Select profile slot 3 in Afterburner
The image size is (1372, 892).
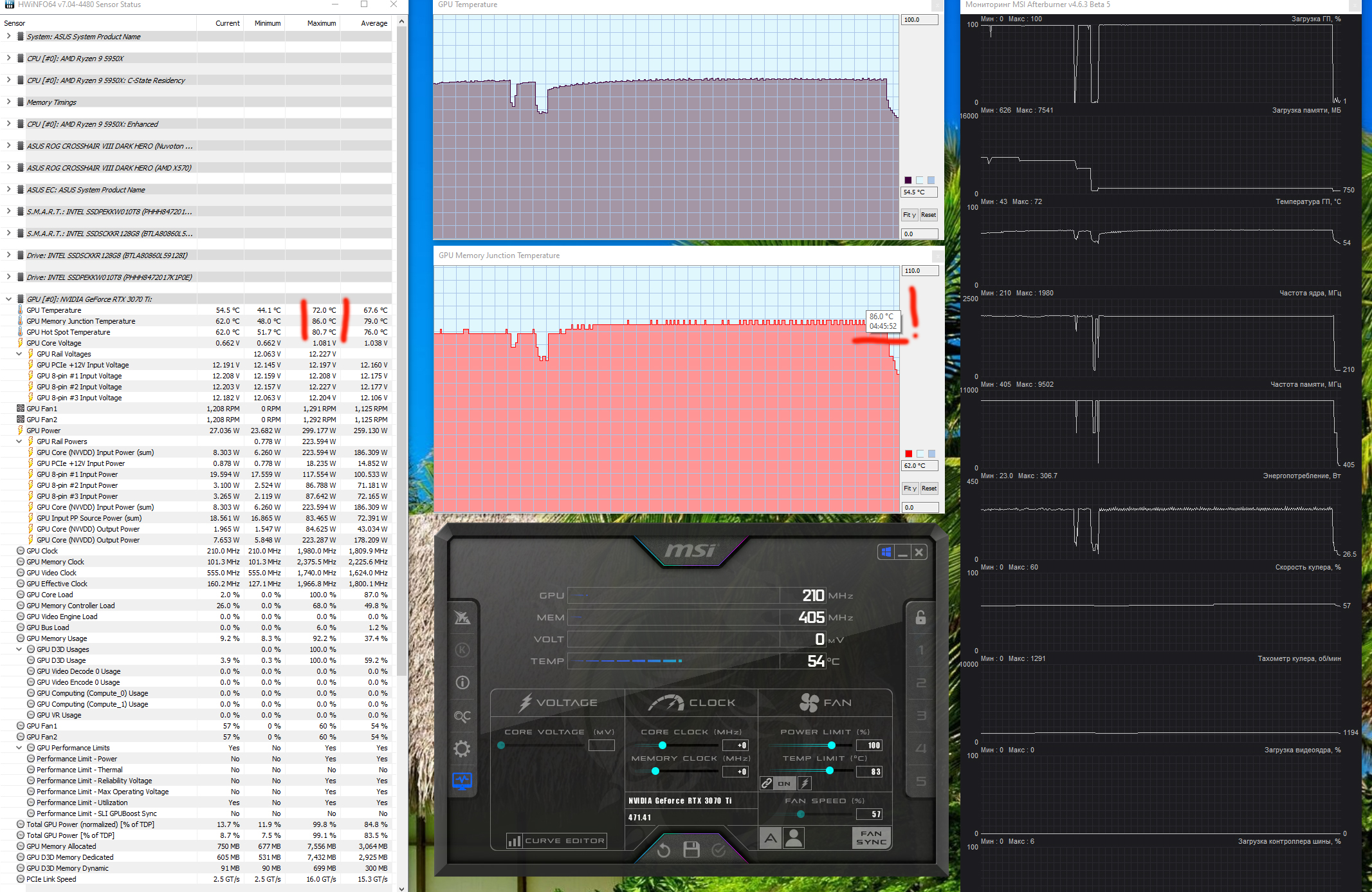(x=920, y=715)
